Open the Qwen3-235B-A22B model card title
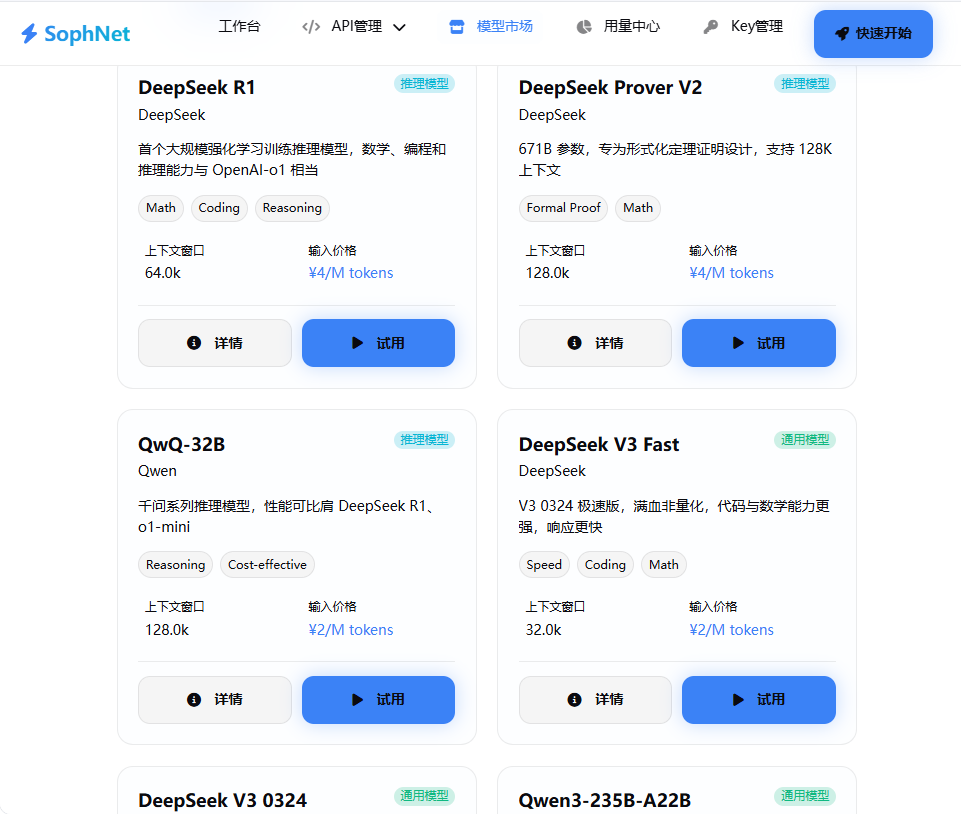The image size is (961, 814). (604, 800)
